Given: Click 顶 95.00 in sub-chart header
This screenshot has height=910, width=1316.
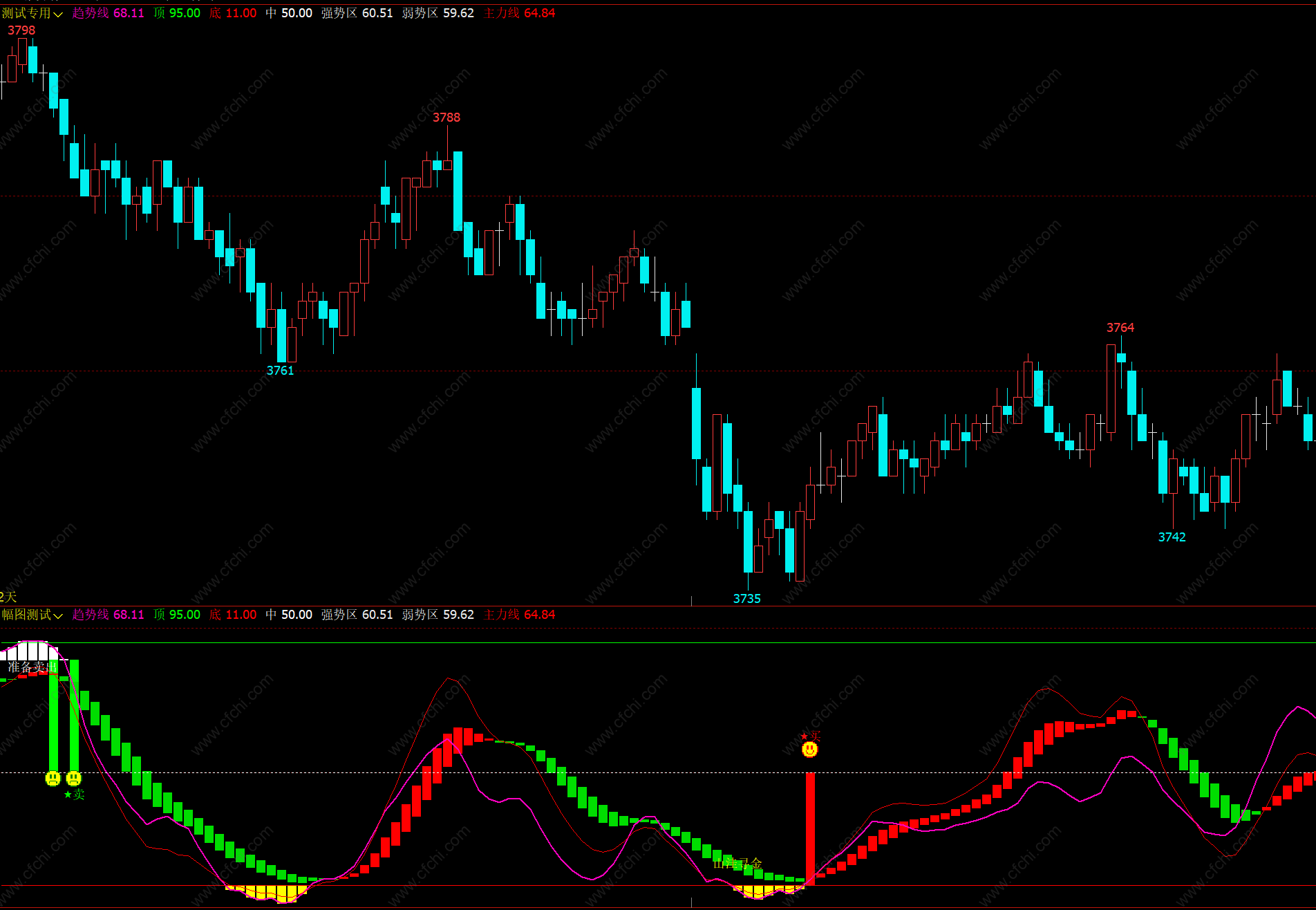Looking at the screenshot, I should click(177, 615).
